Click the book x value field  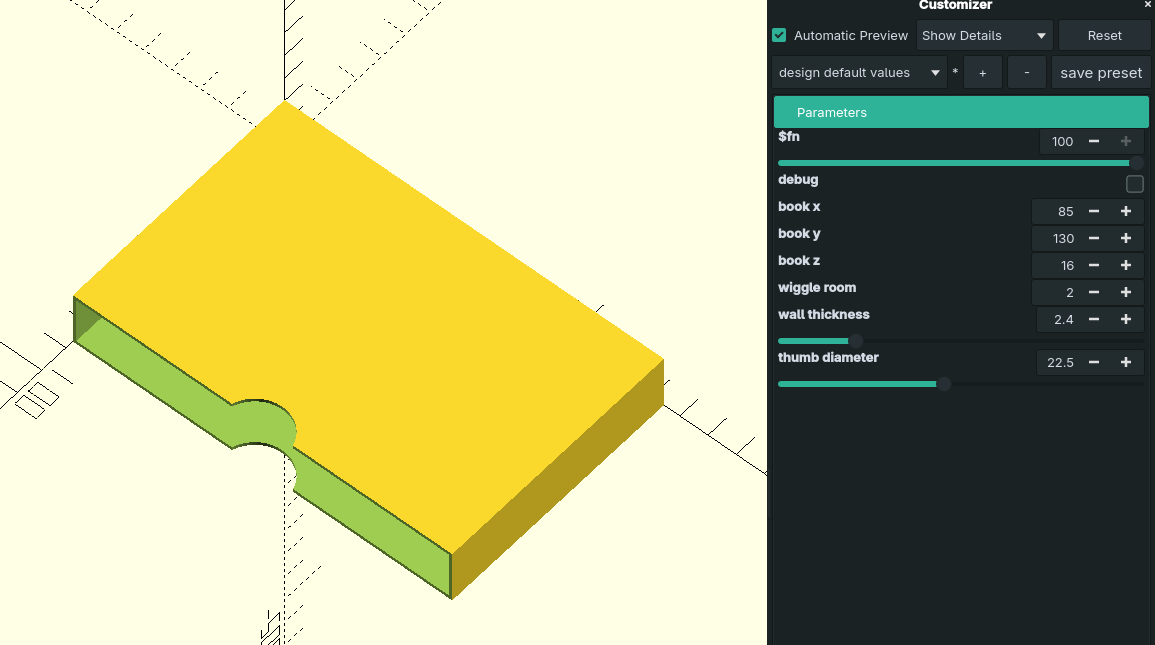point(1057,211)
